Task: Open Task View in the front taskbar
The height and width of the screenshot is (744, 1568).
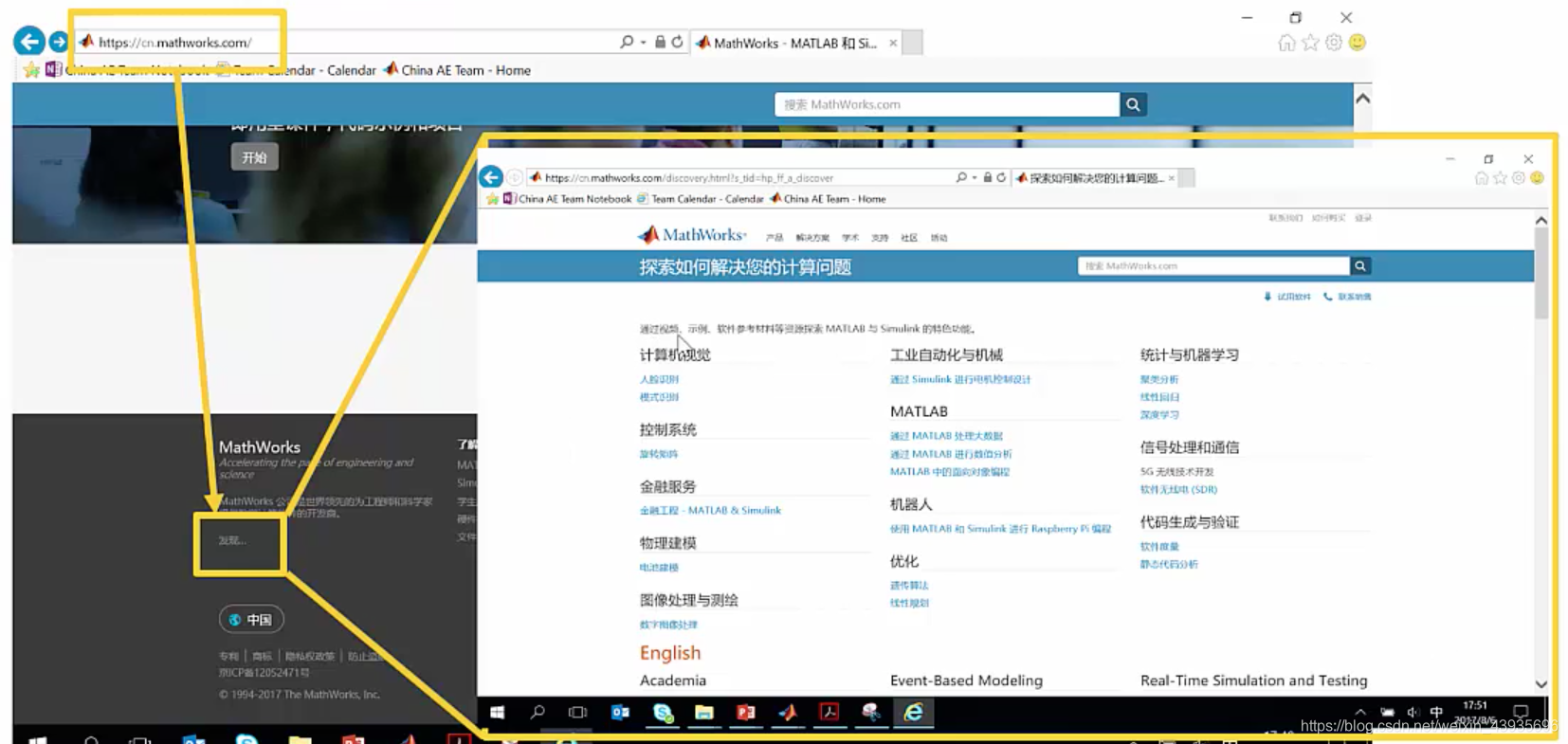Action: click(577, 712)
